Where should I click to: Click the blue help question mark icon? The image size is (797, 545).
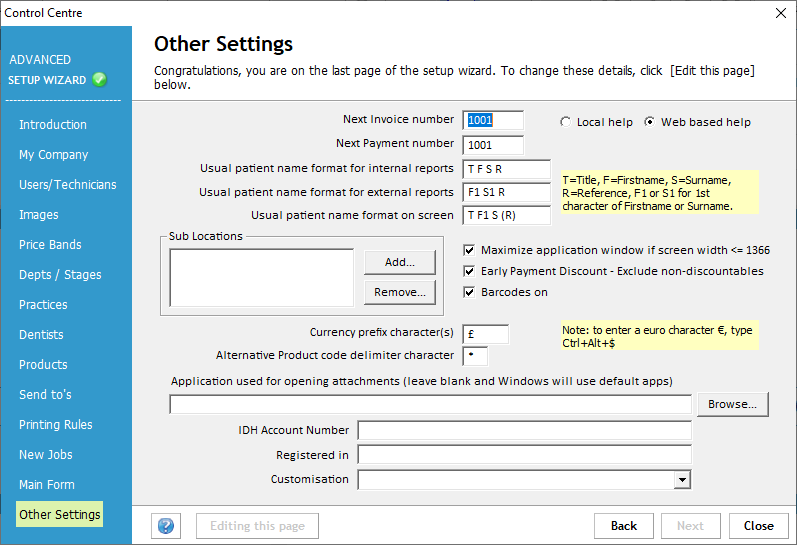166,526
